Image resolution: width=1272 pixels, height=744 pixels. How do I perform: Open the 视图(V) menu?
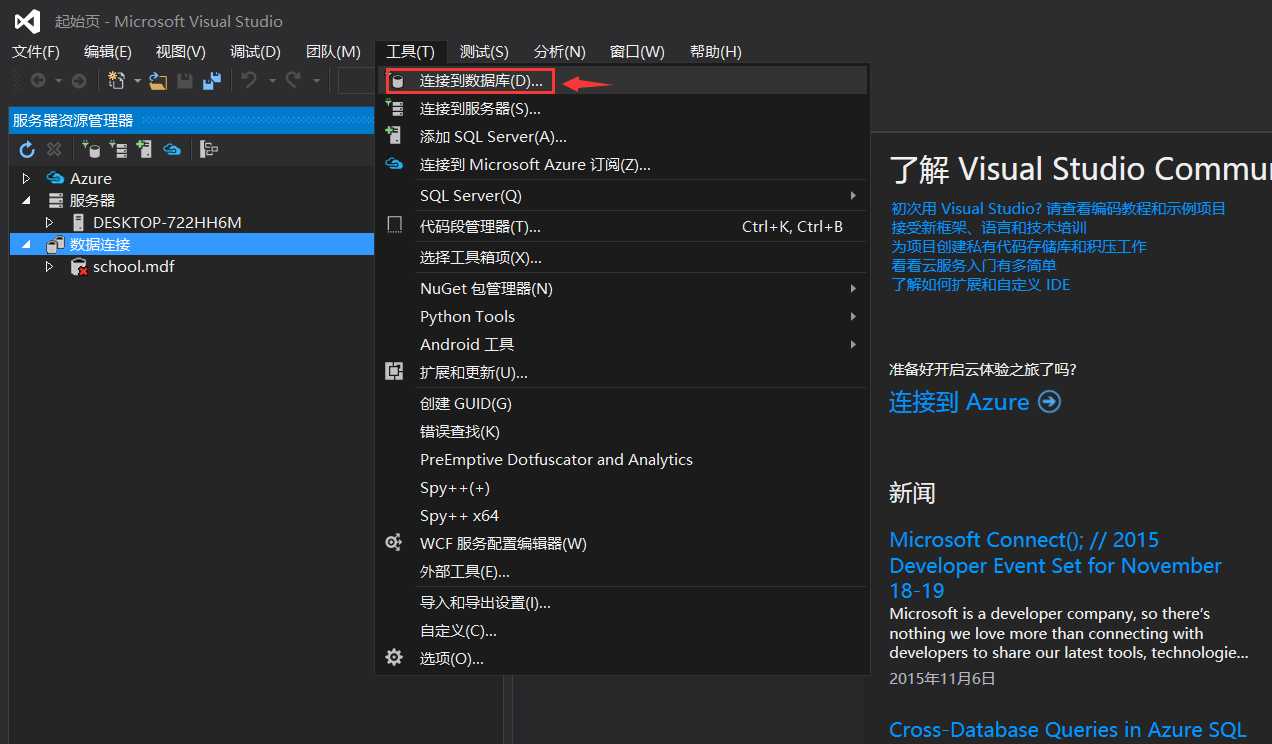181,51
